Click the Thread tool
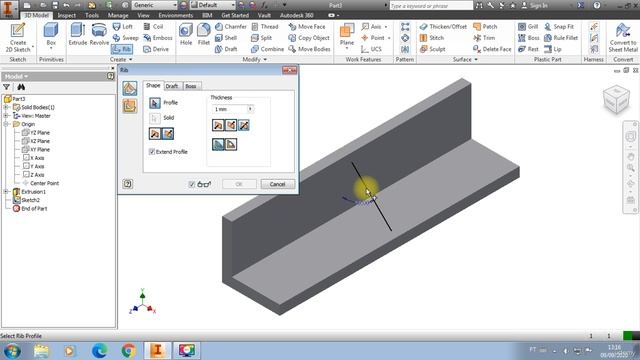This screenshot has height=360, width=640. point(265,27)
